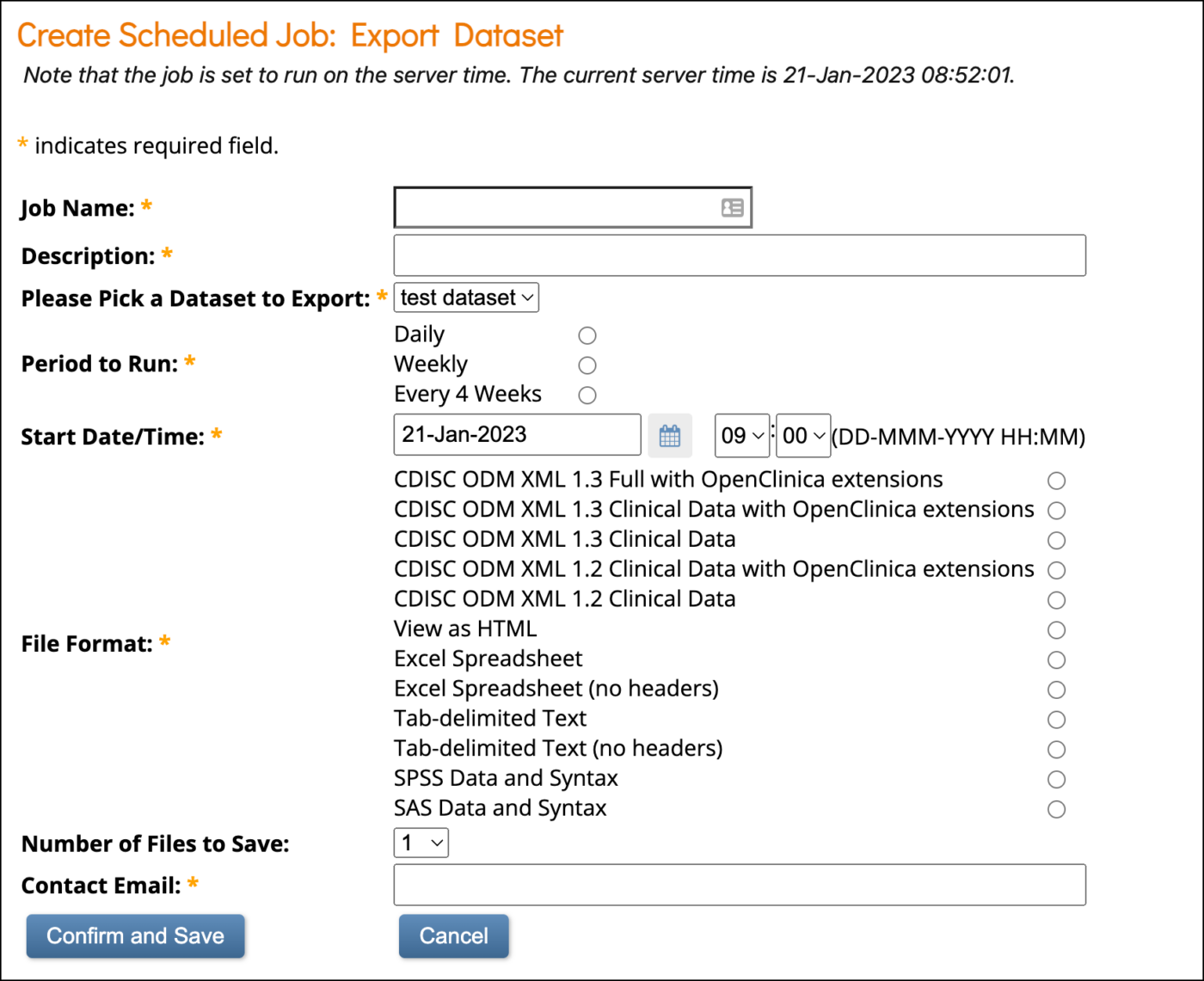Open the calendar date picker icon
The image size is (1204, 981).
pyautogui.click(x=670, y=435)
